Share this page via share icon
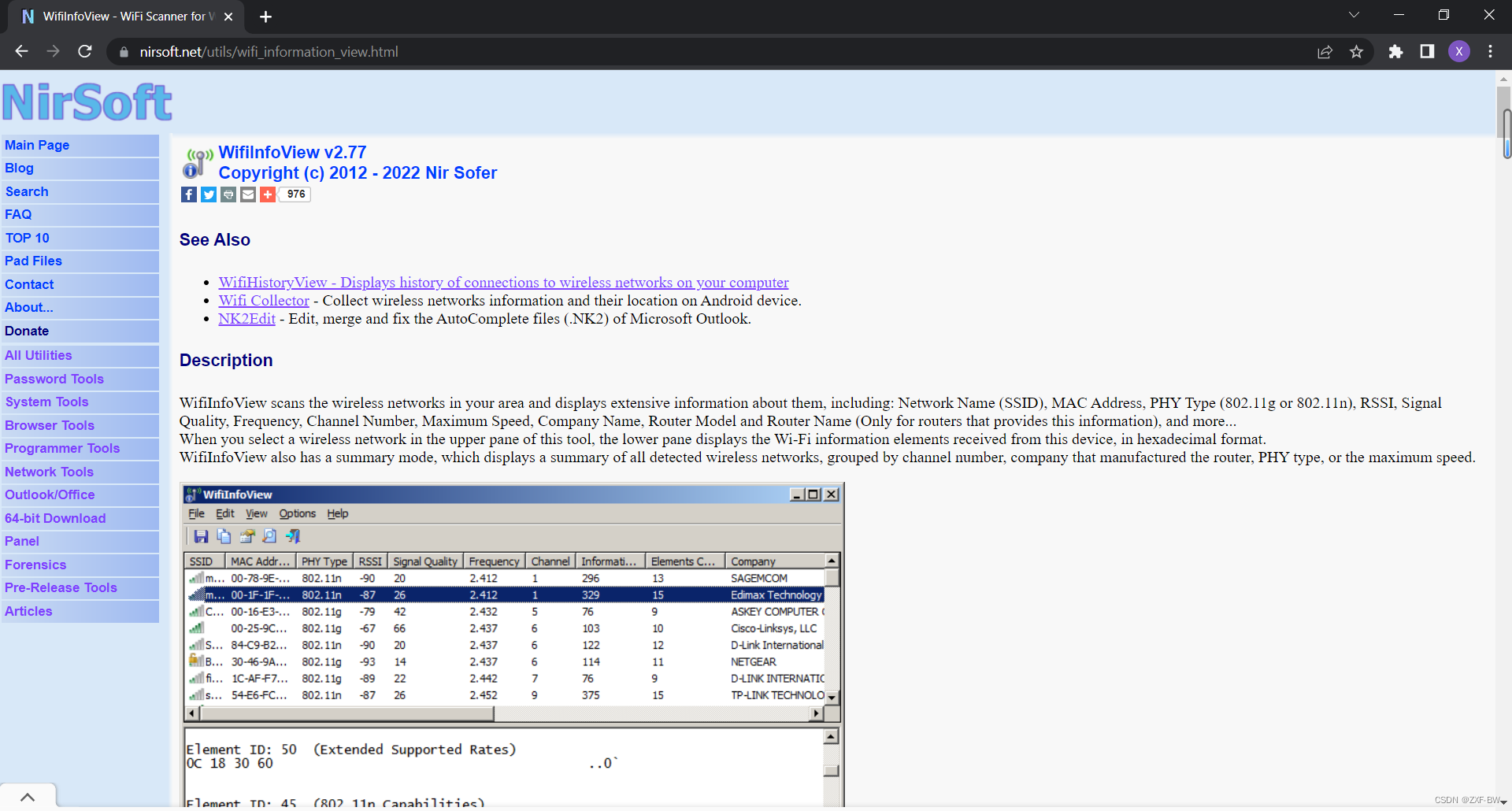This screenshot has height=811, width=1512. click(x=1325, y=52)
